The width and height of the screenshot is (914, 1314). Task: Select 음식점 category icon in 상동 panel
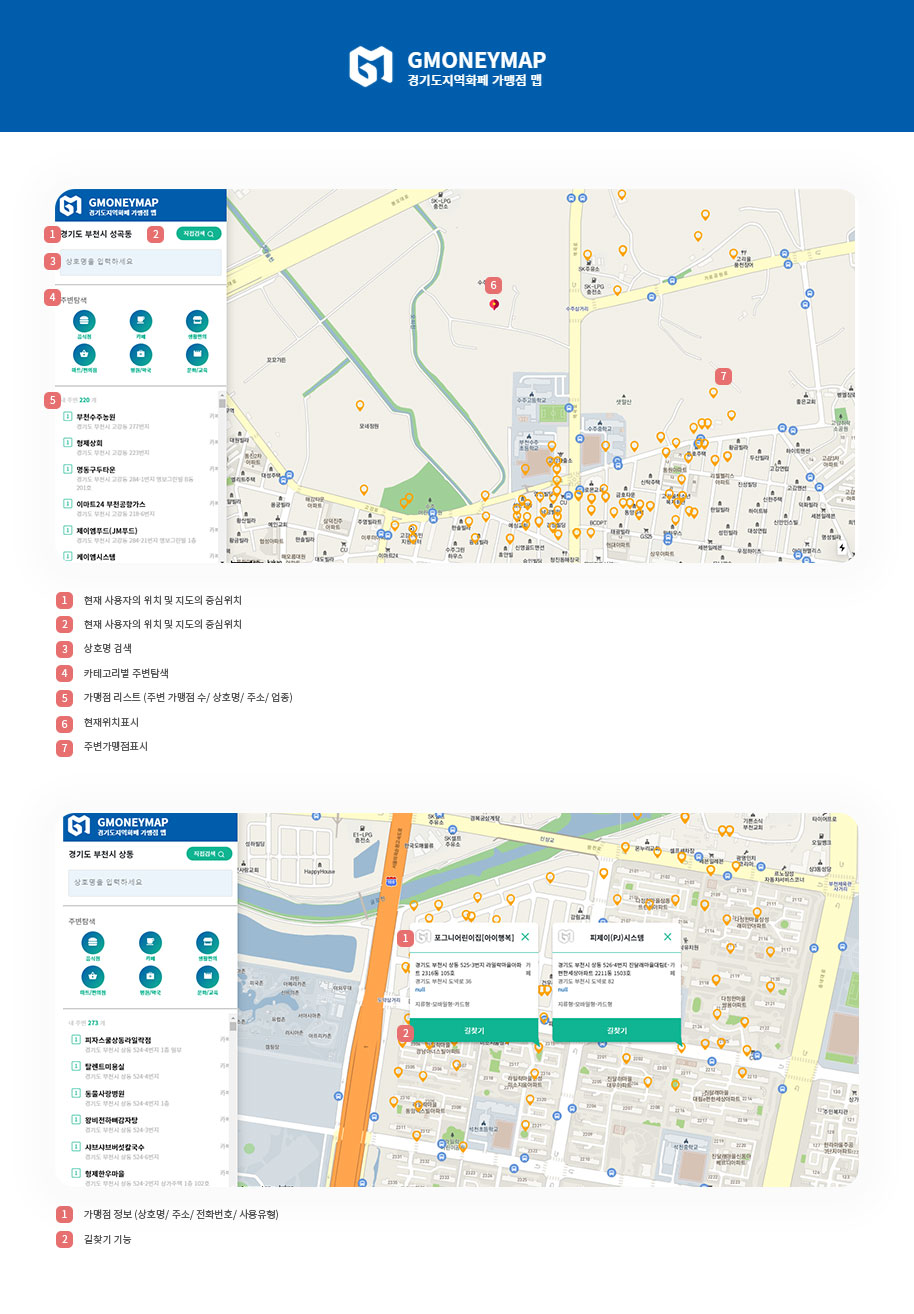pos(94,942)
